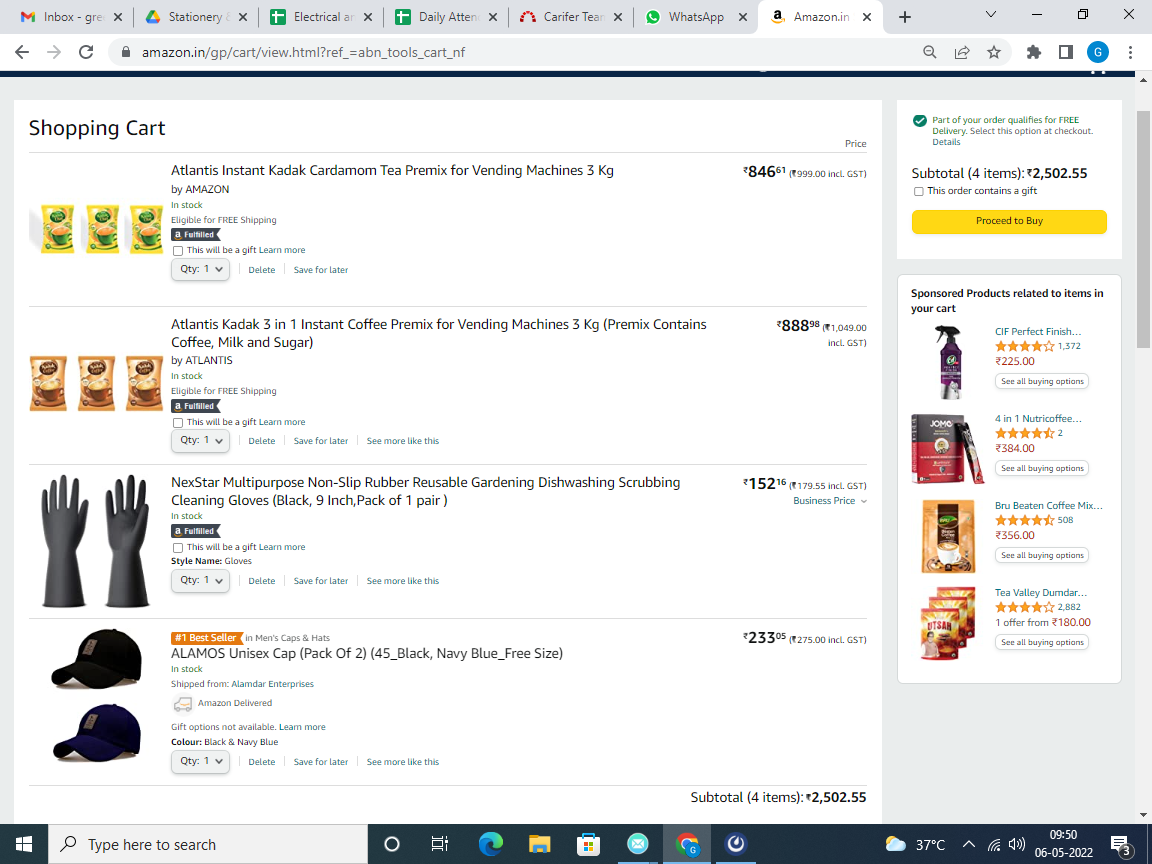This screenshot has width=1152, height=864.
Task: Open the notification center icon
Action: [x=1120, y=844]
